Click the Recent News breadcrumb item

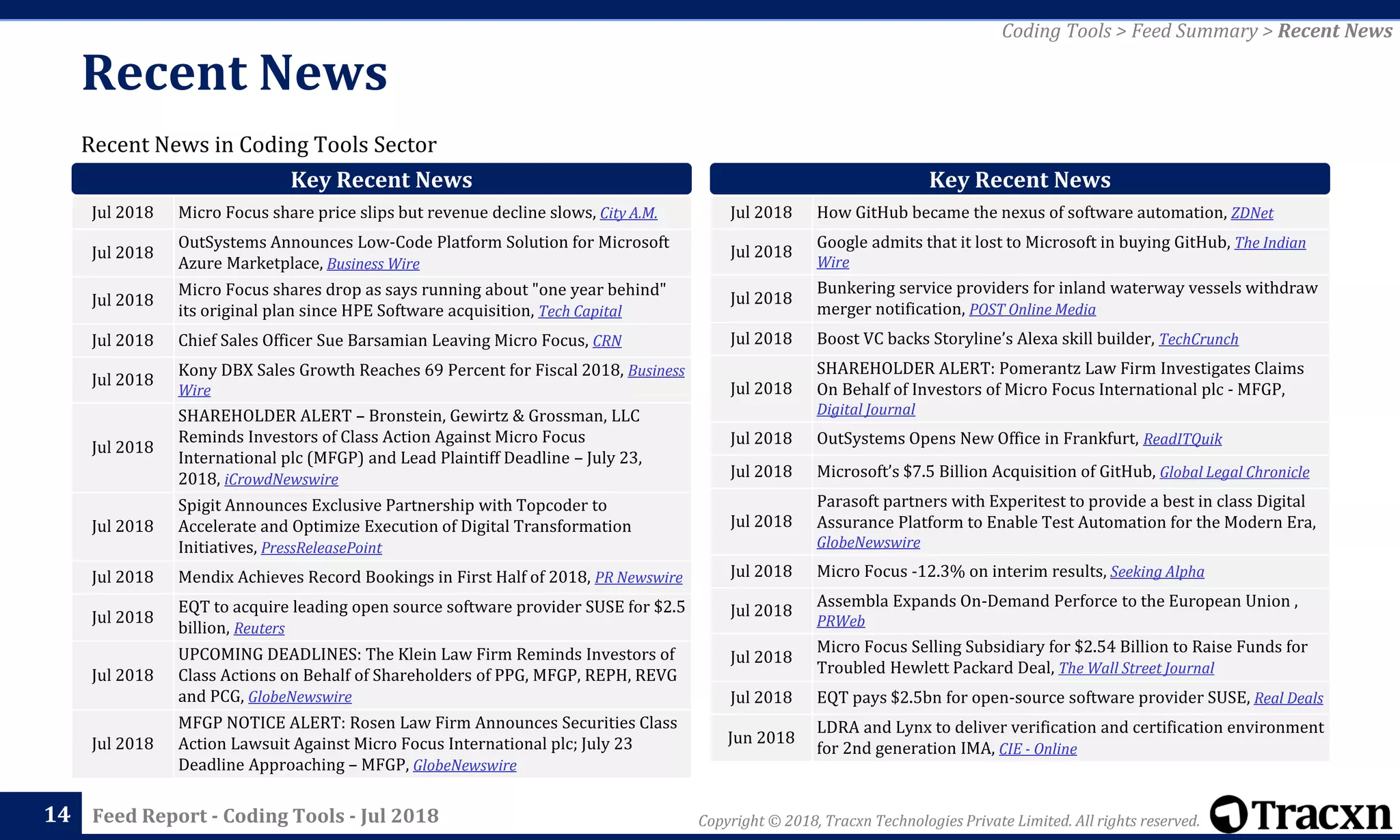click(x=1335, y=31)
